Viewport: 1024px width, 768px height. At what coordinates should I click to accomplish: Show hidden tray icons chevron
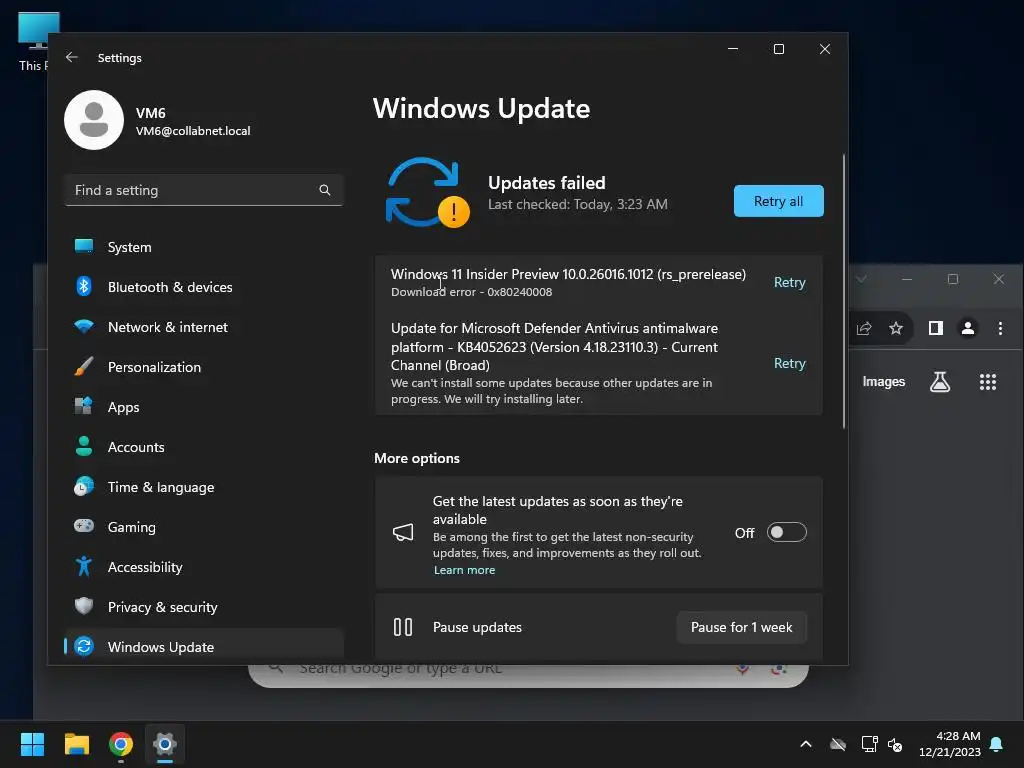pyautogui.click(x=806, y=744)
